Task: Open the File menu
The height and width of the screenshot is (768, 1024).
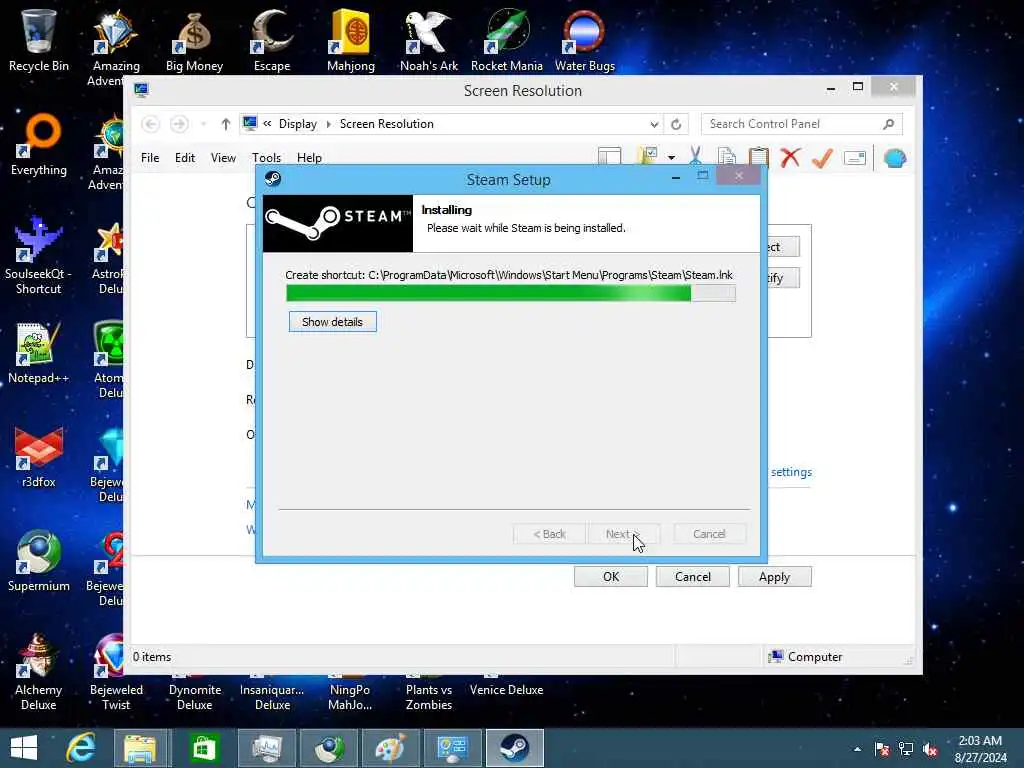Action: click(x=150, y=157)
